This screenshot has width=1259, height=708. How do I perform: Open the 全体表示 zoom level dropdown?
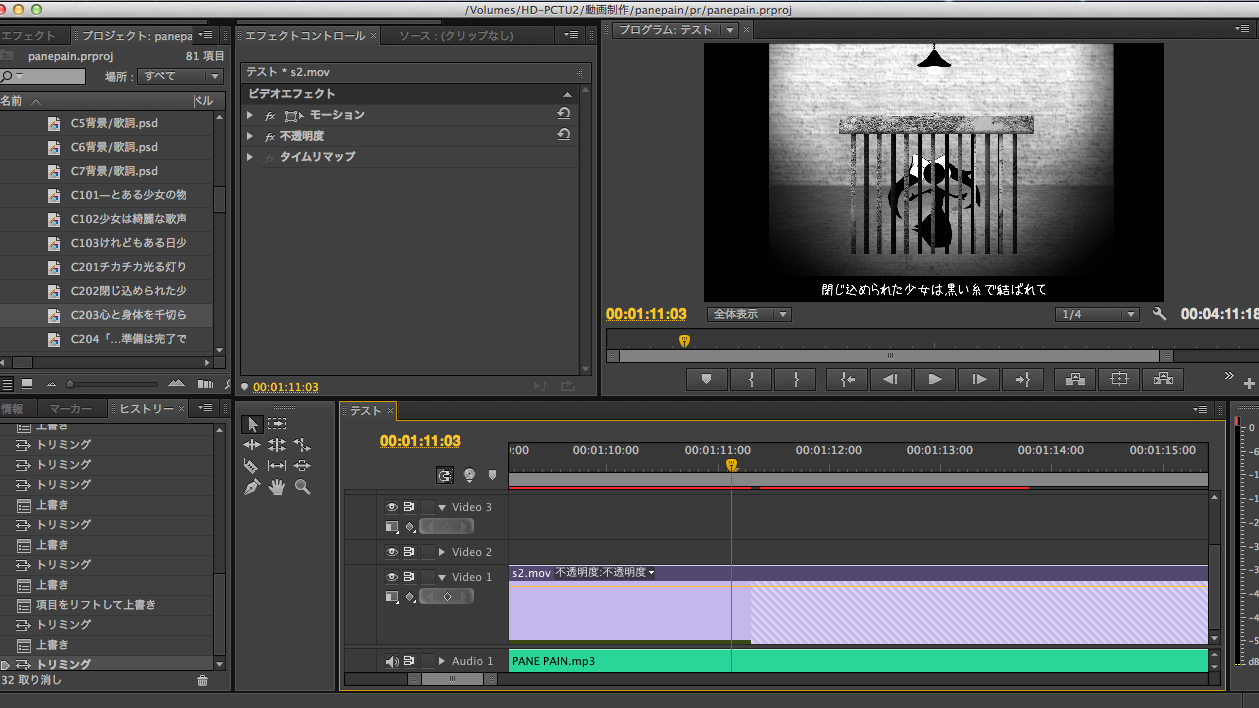[749, 314]
